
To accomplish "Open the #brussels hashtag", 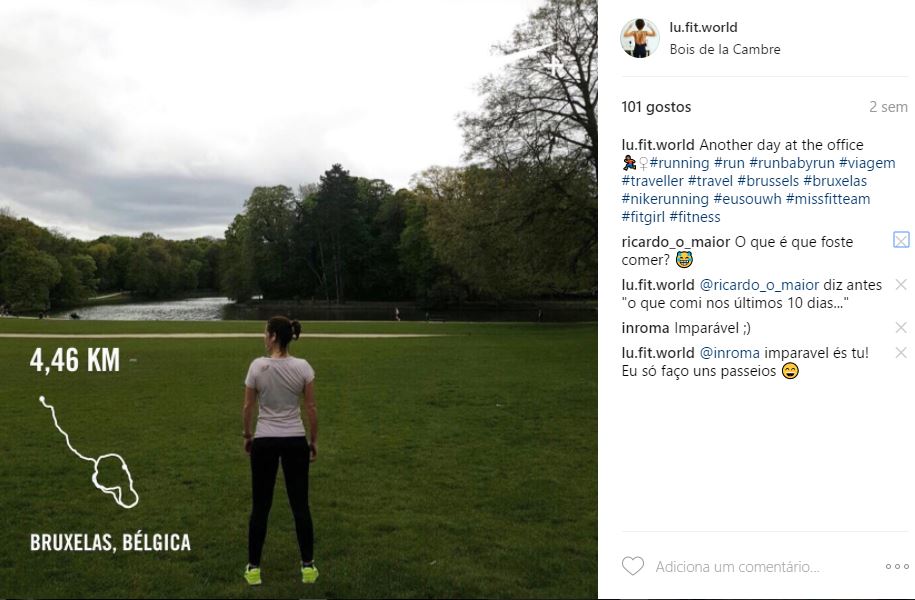I will point(768,181).
